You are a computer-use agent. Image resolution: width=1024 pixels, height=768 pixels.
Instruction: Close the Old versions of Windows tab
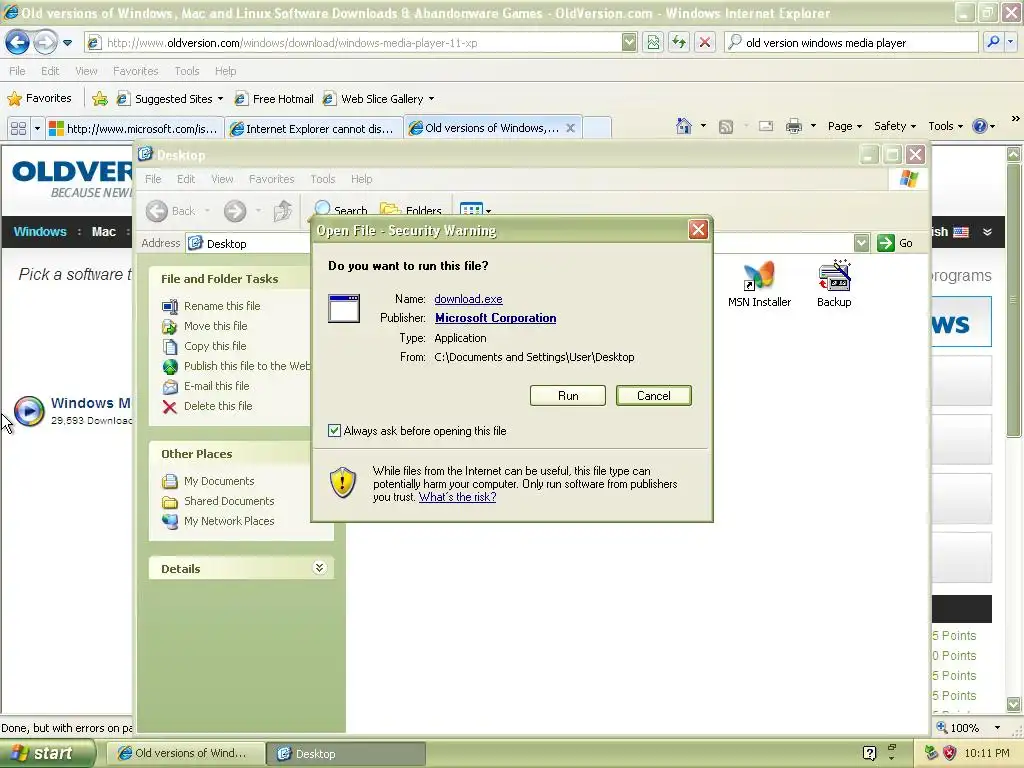pyautogui.click(x=570, y=128)
